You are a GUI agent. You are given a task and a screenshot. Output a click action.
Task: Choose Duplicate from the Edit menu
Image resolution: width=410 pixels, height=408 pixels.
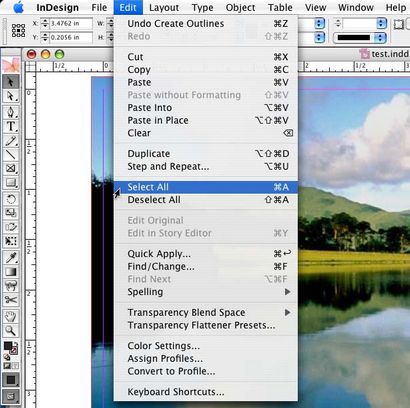click(206, 154)
